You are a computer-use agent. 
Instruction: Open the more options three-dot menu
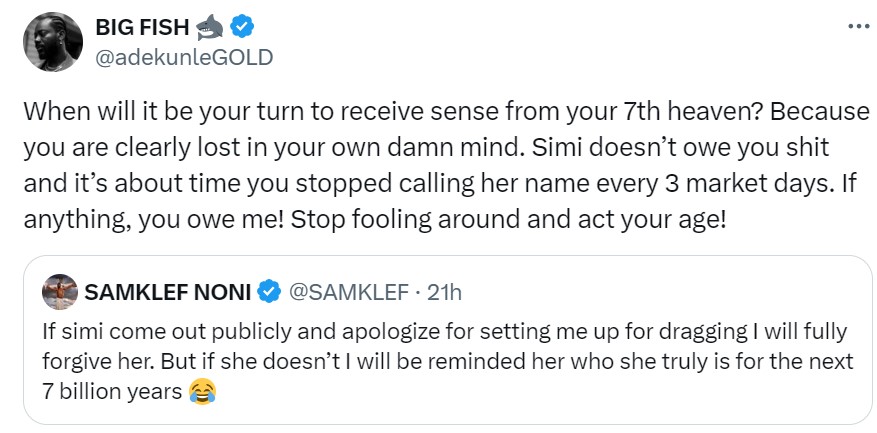coord(856,26)
